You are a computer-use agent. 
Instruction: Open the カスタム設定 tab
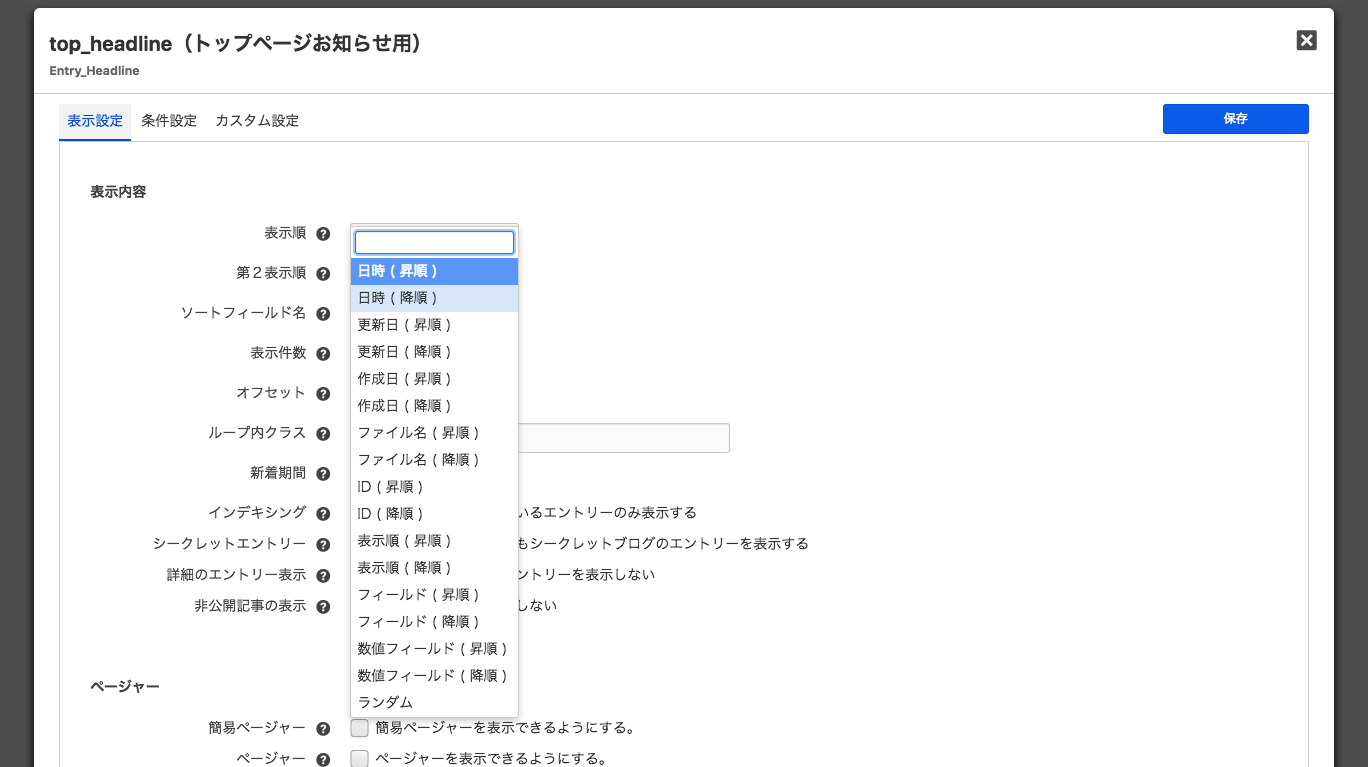257,121
